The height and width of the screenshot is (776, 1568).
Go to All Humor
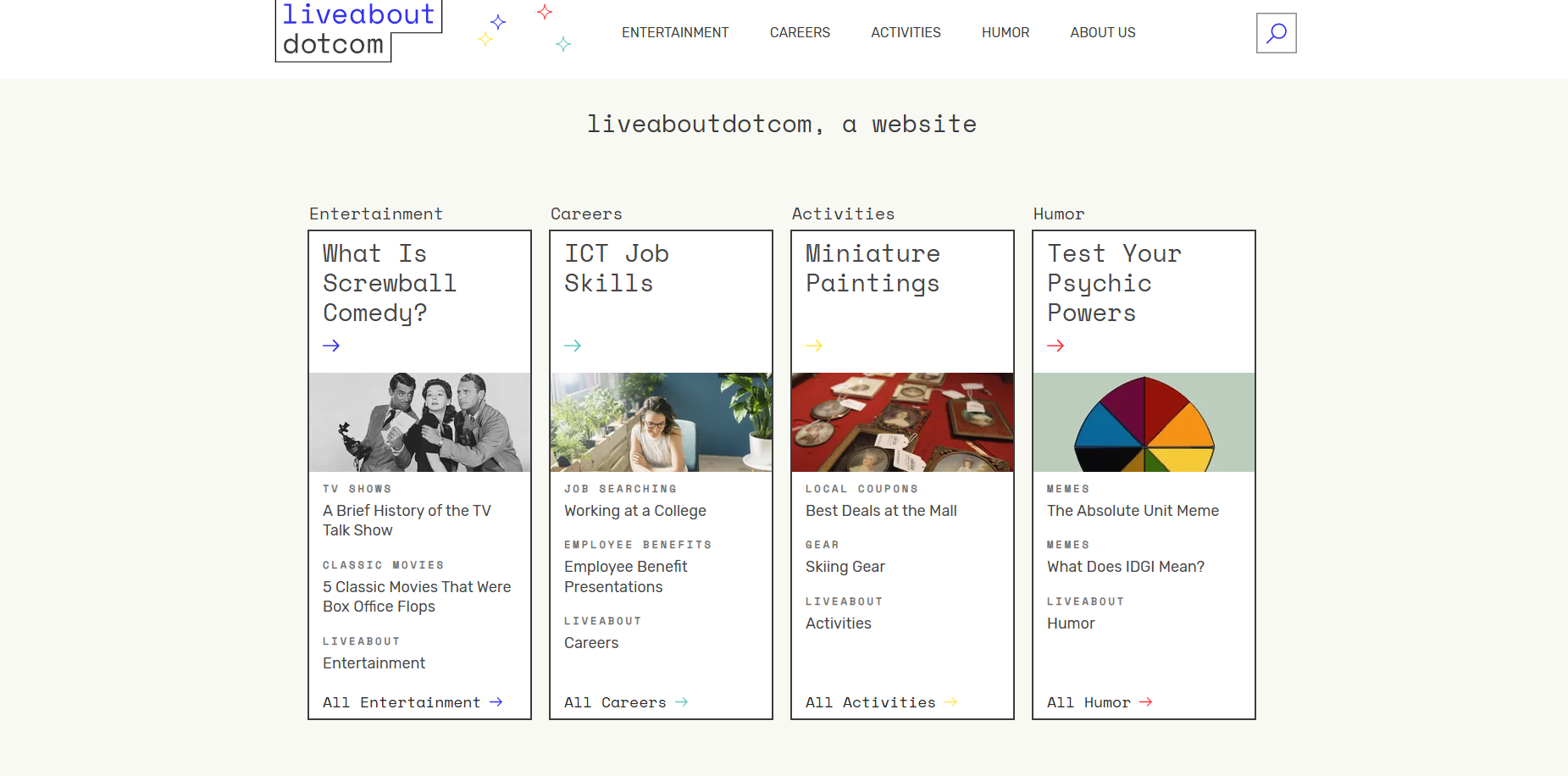click(1100, 702)
